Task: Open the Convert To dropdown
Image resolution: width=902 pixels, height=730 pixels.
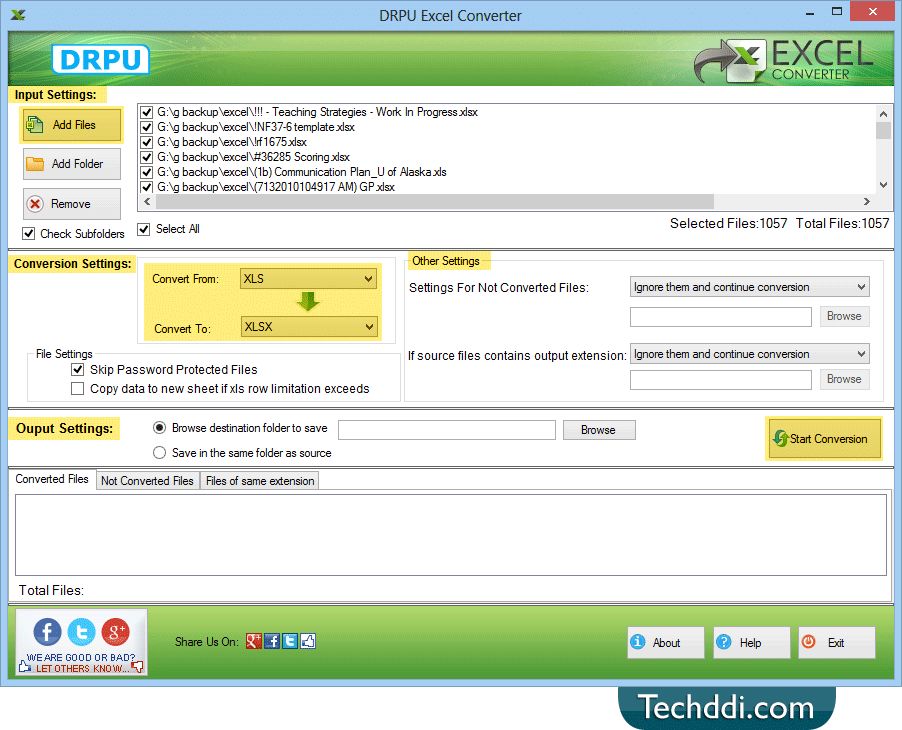Action: pyautogui.click(x=309, y=327)
